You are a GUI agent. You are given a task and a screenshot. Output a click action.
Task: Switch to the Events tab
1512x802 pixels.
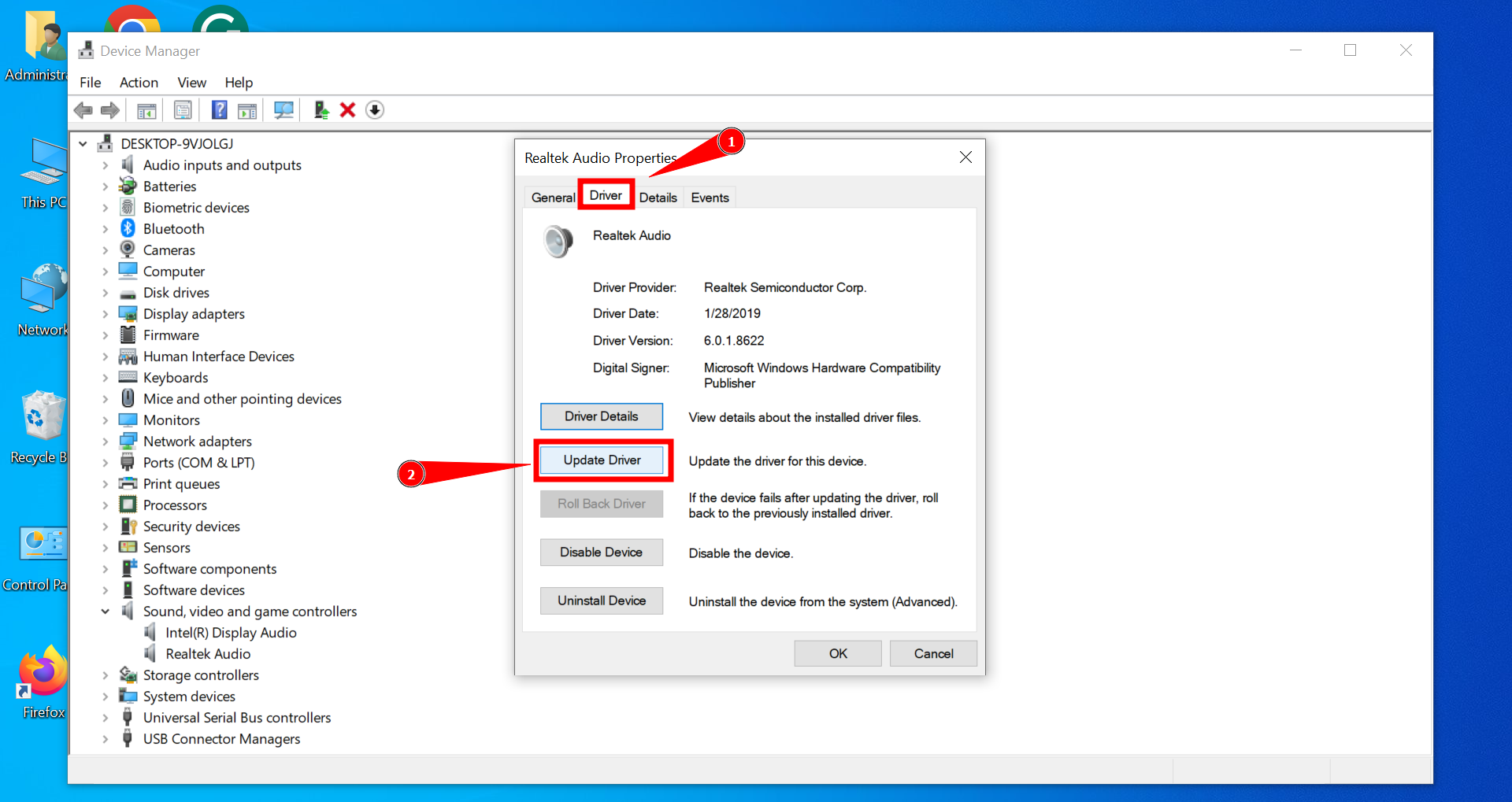710,198
